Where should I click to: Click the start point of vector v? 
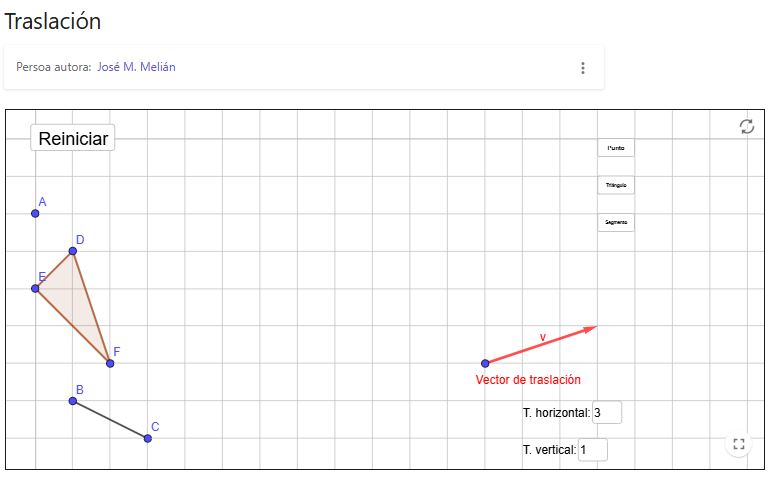[x=485, y=363]
